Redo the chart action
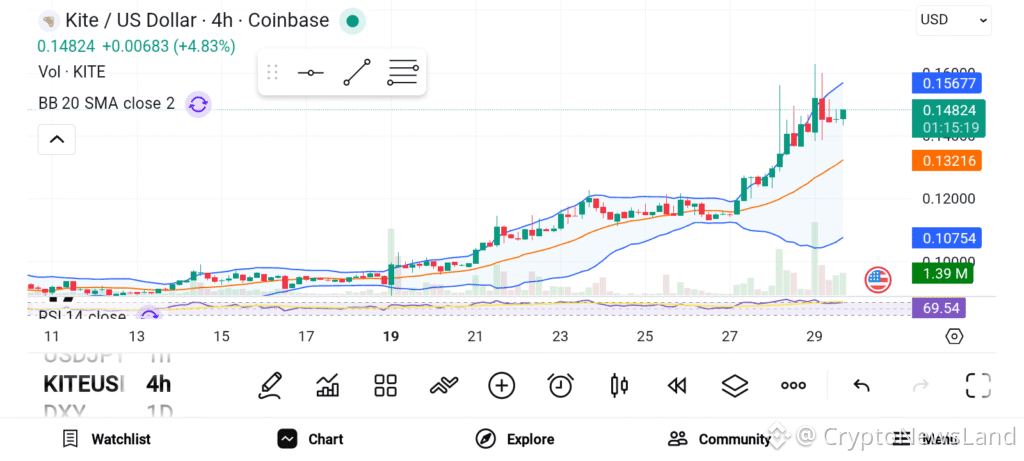 point(920,386)
